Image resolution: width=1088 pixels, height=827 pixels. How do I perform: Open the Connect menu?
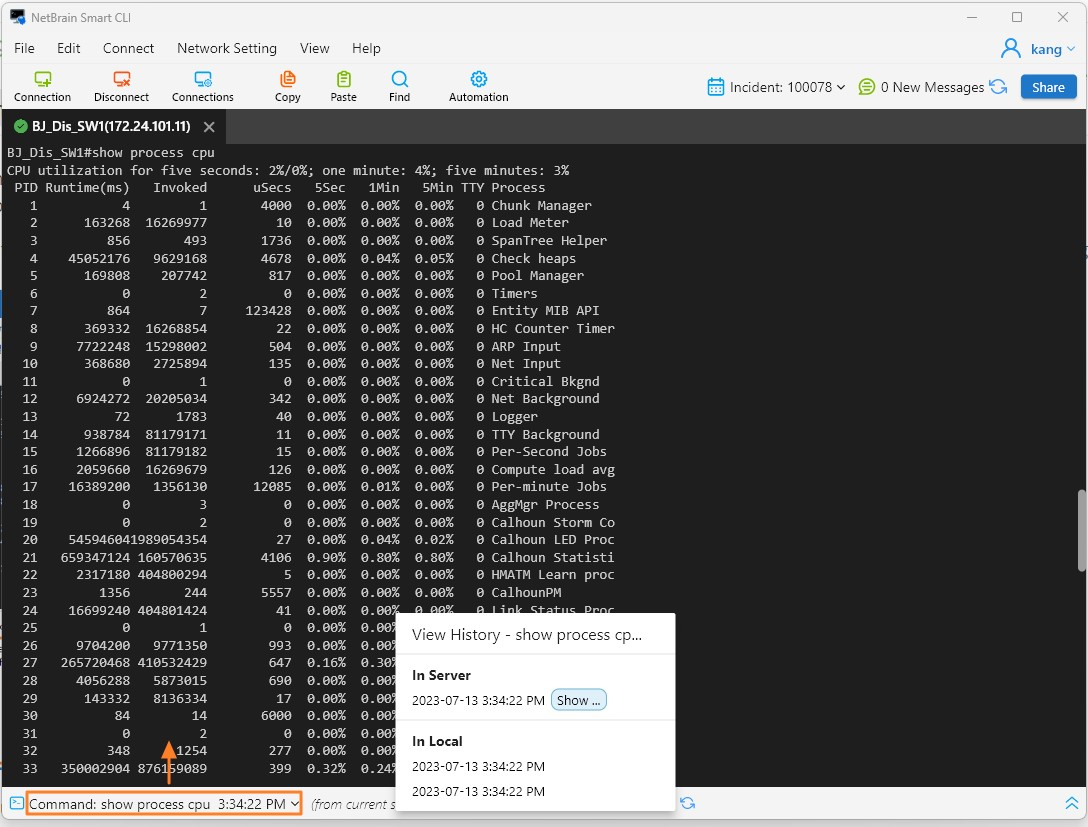point(128,48)
